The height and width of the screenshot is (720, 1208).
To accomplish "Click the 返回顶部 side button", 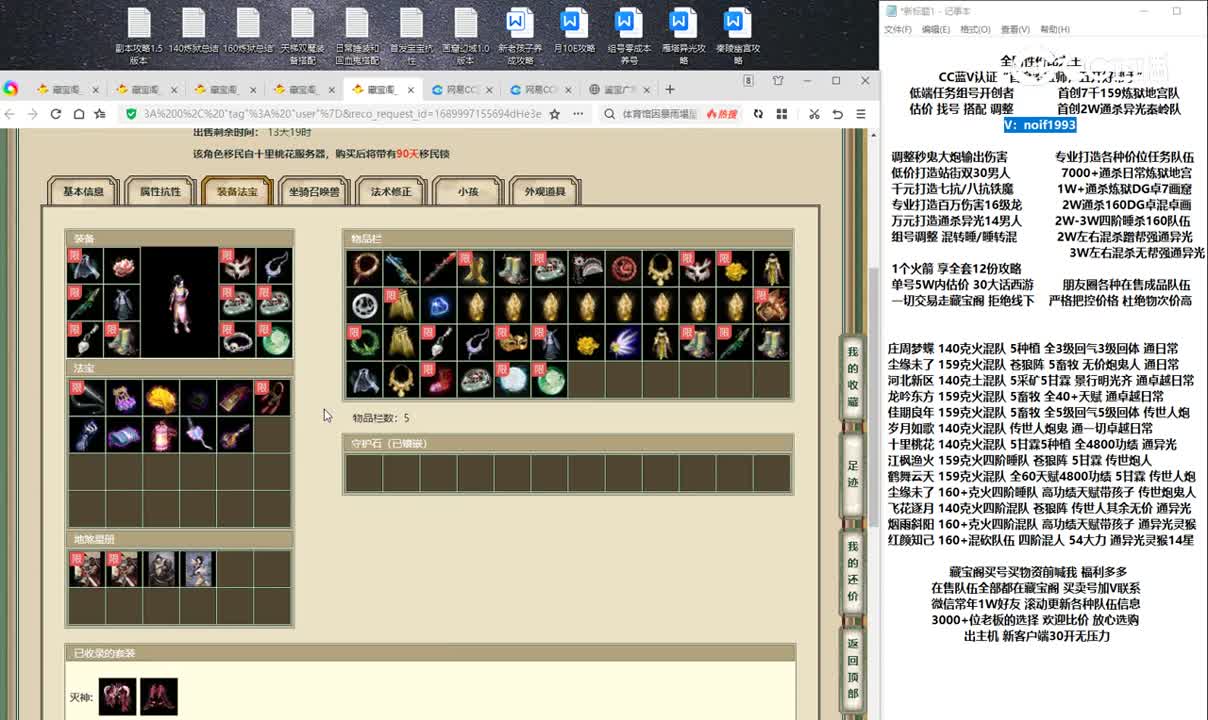I will 853,668.
